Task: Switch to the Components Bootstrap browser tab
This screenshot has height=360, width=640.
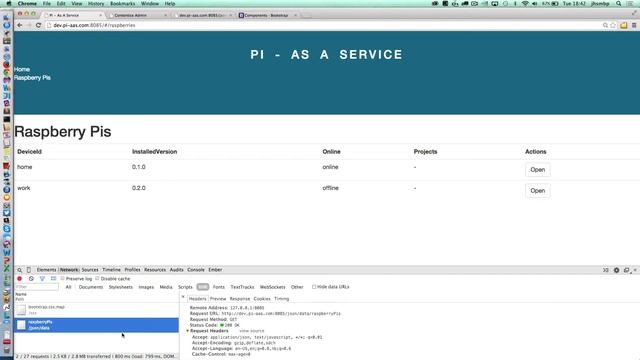Action: (266, 15)
